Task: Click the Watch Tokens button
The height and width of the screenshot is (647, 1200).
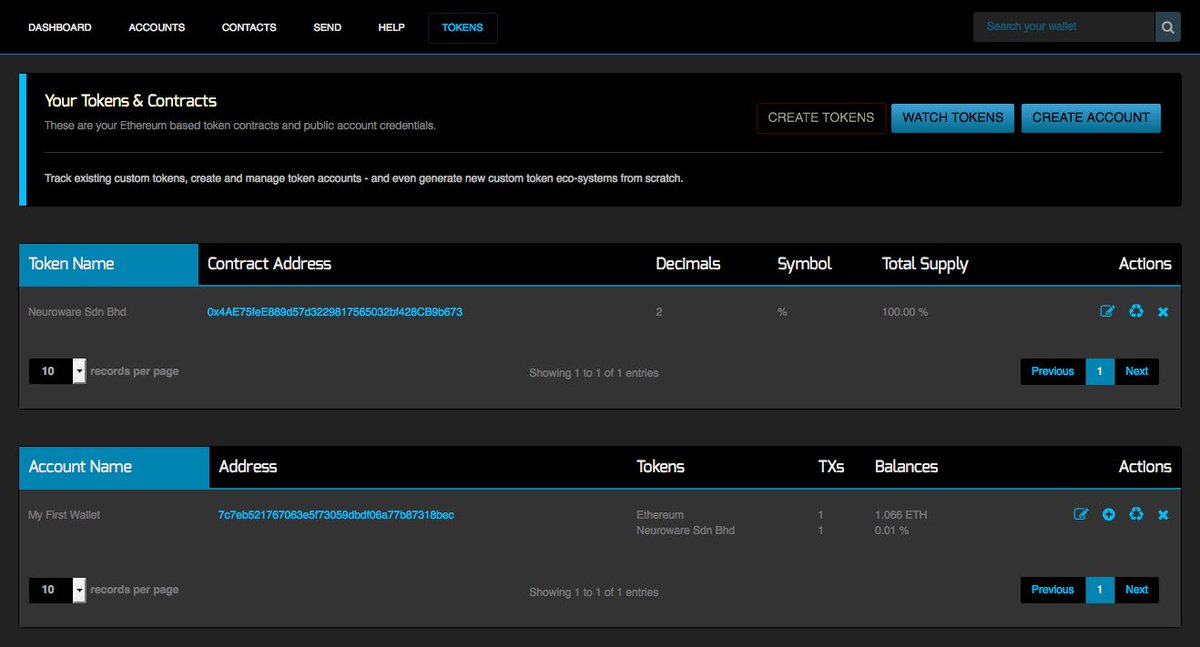Action: (953, 117)
